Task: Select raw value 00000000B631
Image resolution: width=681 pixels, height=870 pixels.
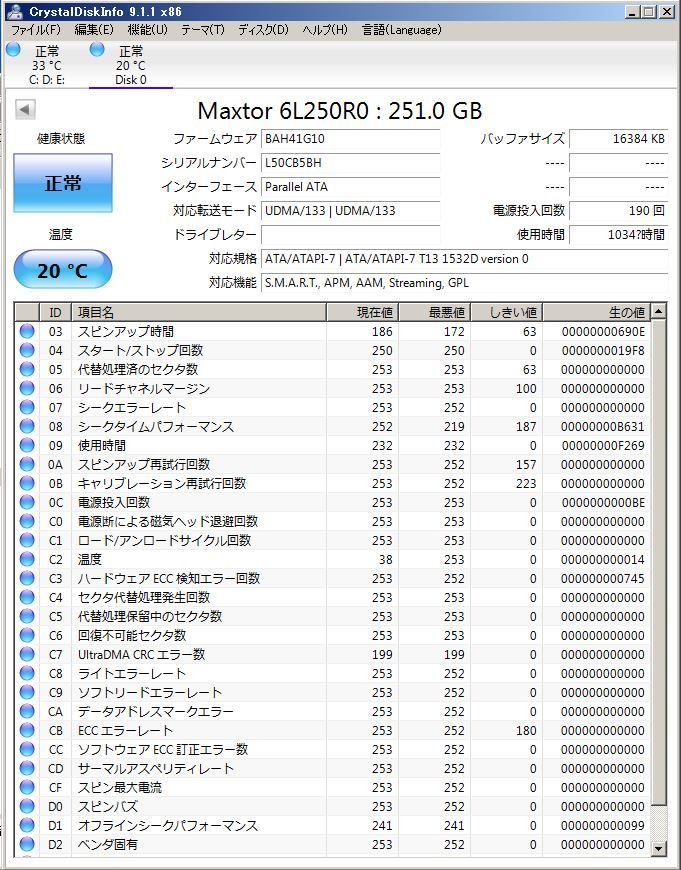Action: 603,427
